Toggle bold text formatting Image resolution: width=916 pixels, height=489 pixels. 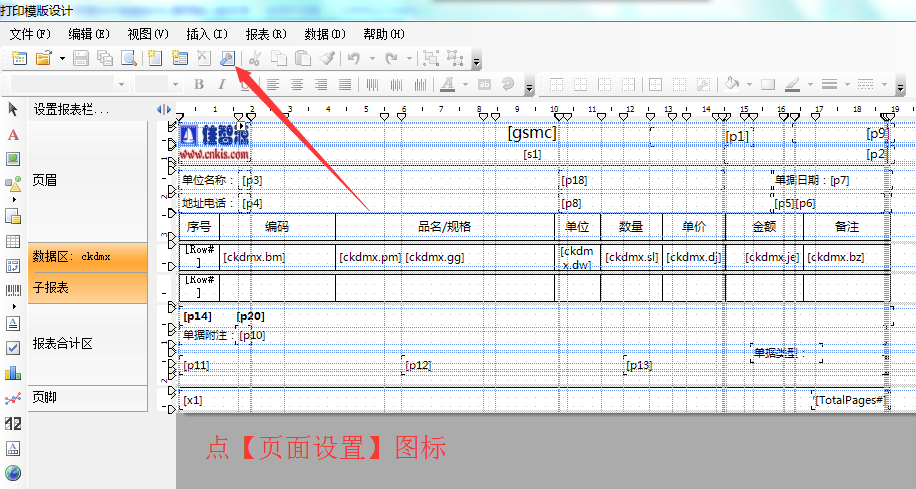[198, 84]
